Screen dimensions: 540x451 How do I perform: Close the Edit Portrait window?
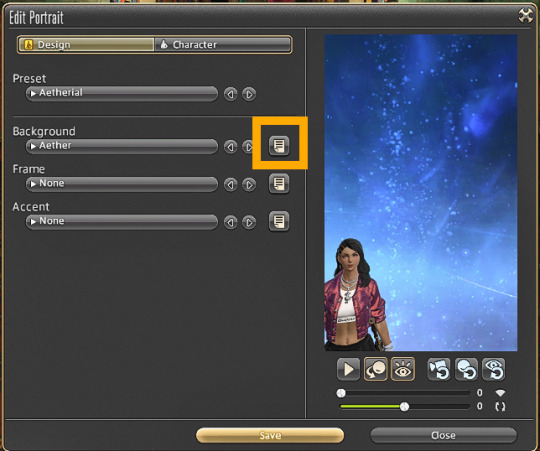click(x=526, y=16)
